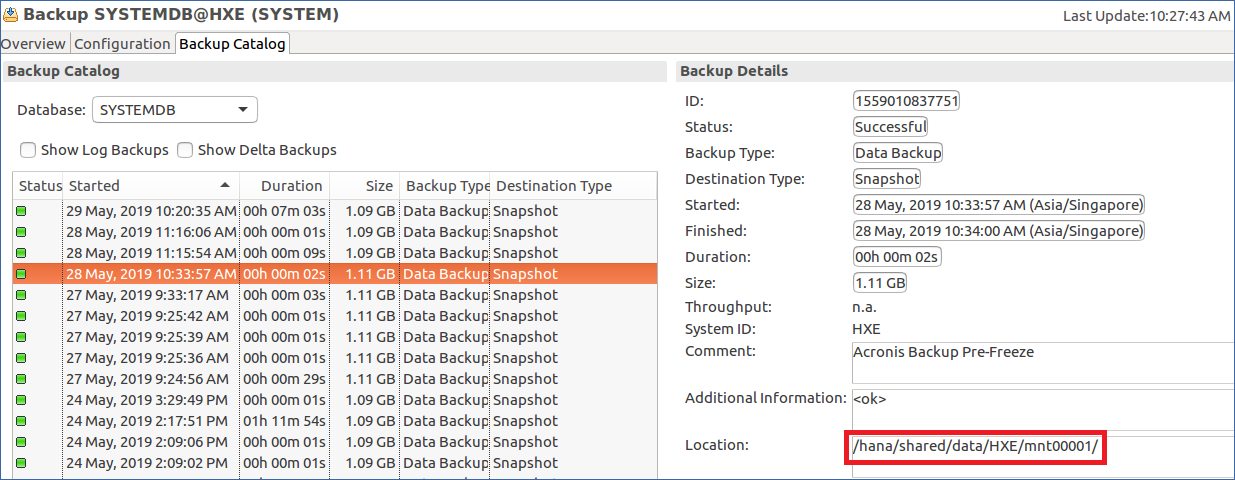This screenshot has width=1235, height=480.
Task: Click the backup ID field 1559010837751
Action: click(907, 101)
